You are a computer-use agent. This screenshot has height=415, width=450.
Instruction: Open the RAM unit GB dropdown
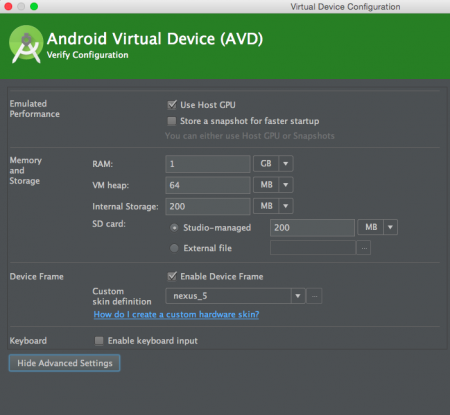coord(273,164)
